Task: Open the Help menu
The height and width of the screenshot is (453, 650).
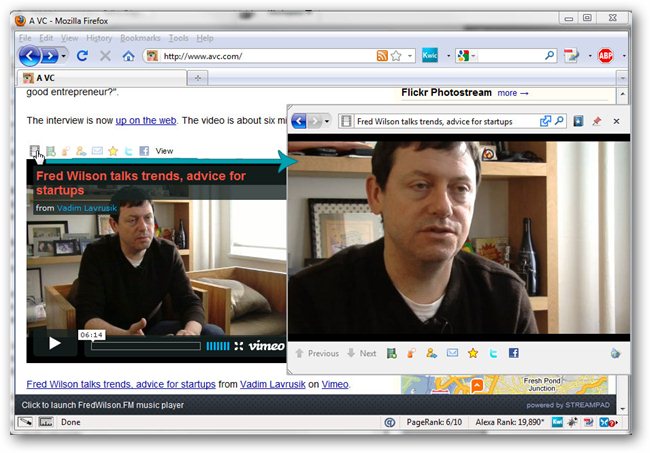Action: click(x=205, y=38)
